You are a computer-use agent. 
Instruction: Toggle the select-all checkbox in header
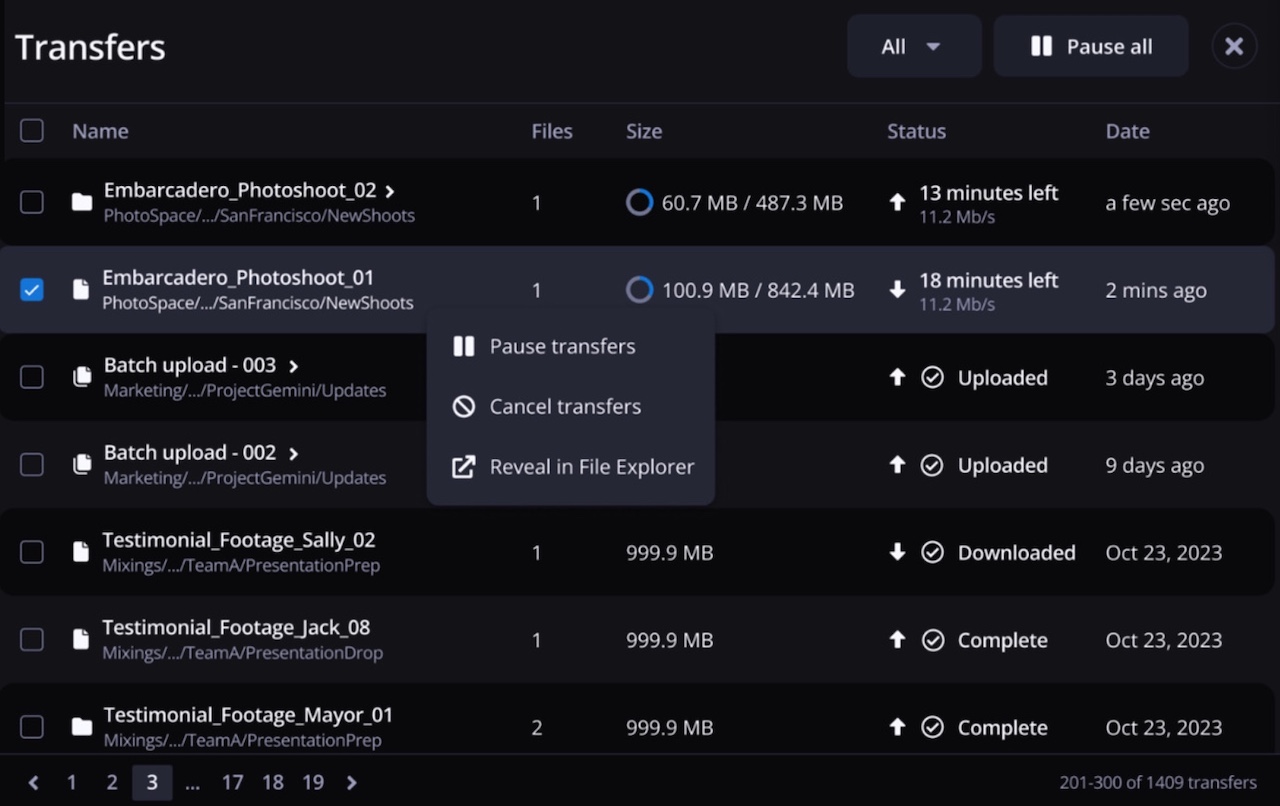[32, 130]
